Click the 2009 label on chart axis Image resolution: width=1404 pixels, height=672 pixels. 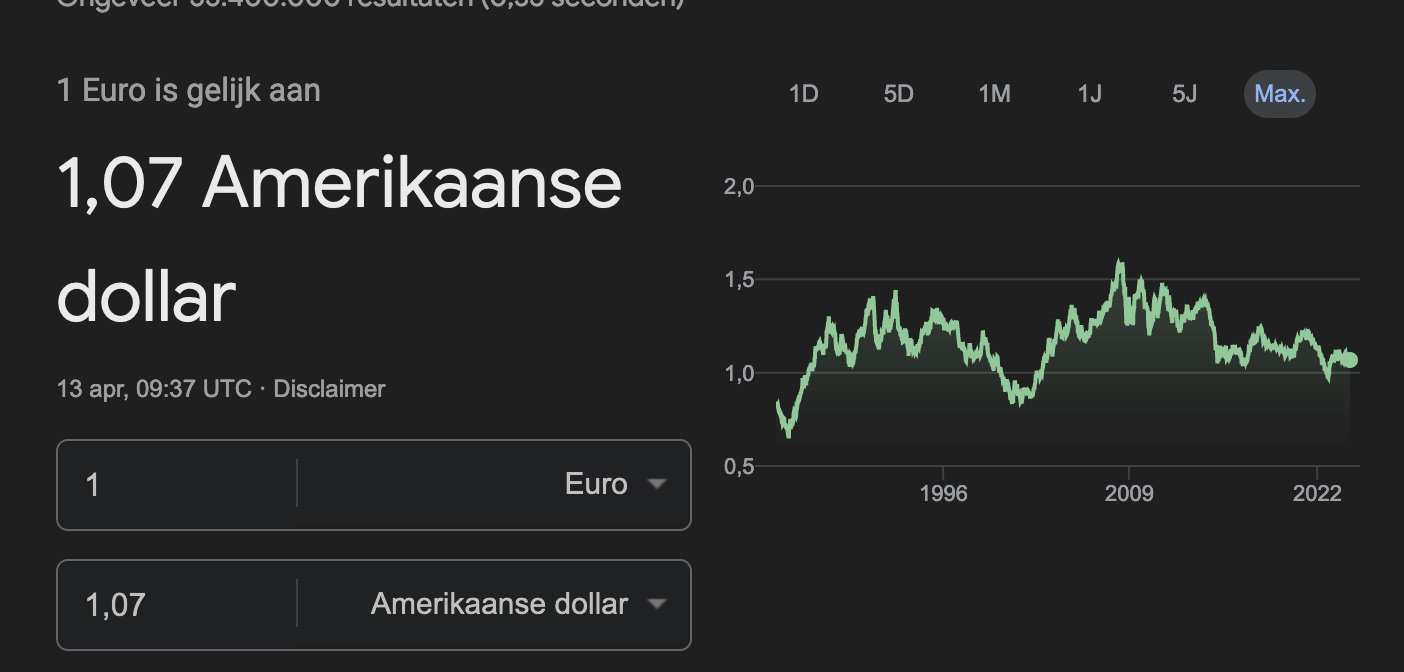coord(1129,494)
